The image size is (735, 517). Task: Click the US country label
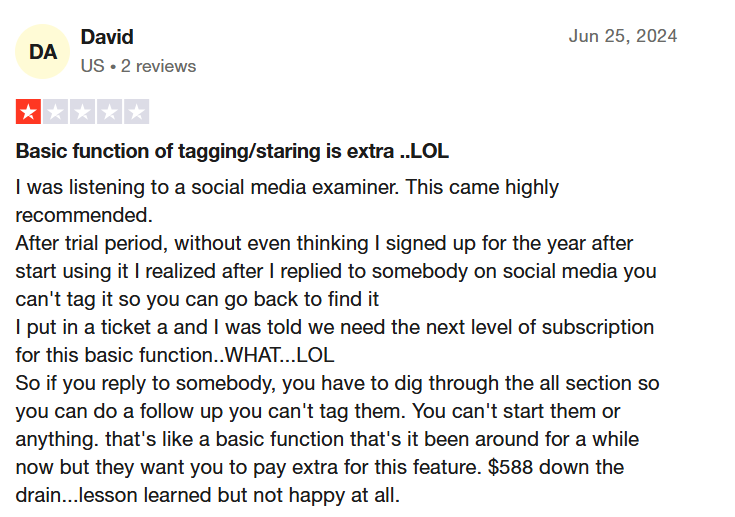pyautogui.click(x=92, y=66)
